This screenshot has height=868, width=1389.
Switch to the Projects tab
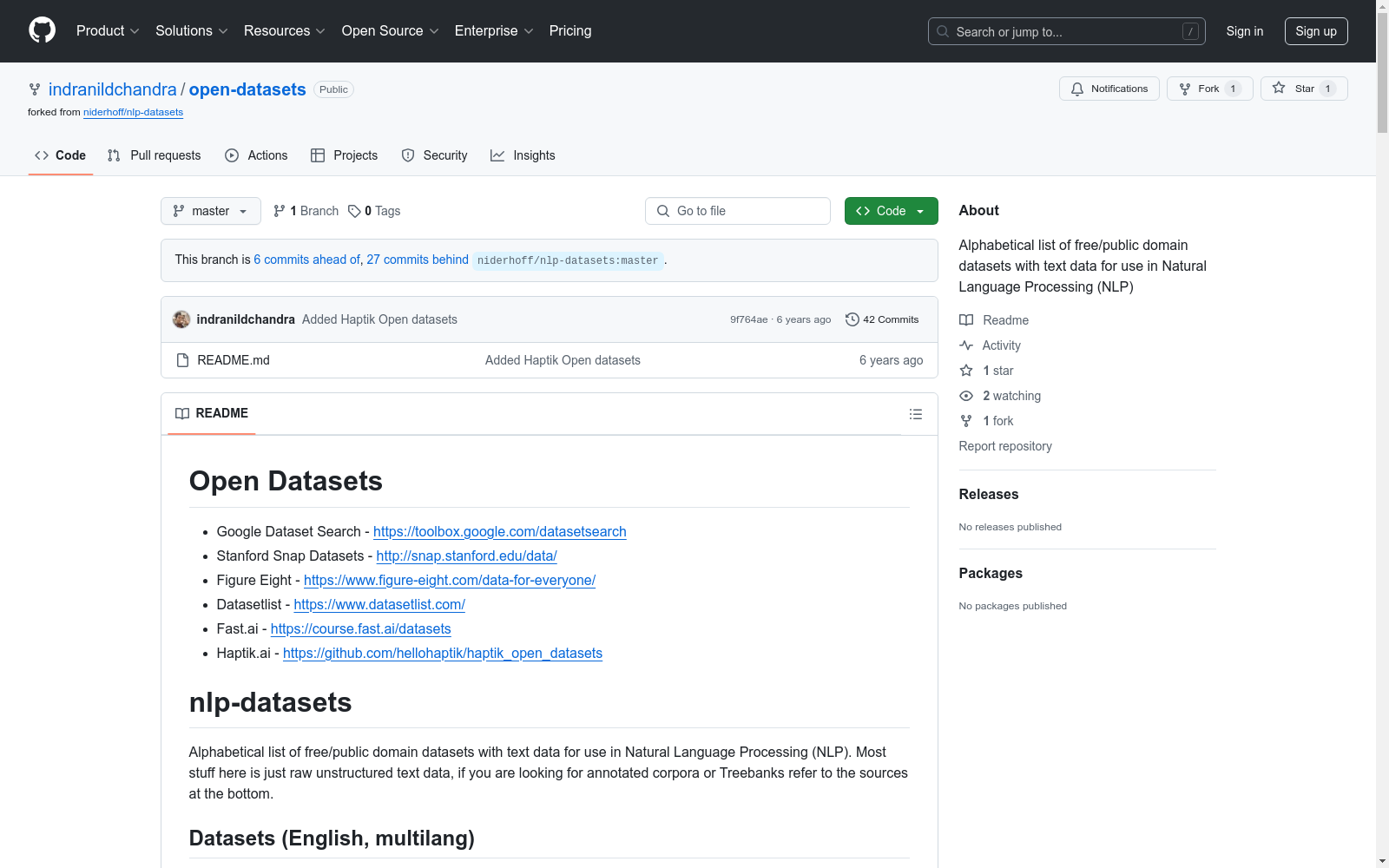point(344,155)
